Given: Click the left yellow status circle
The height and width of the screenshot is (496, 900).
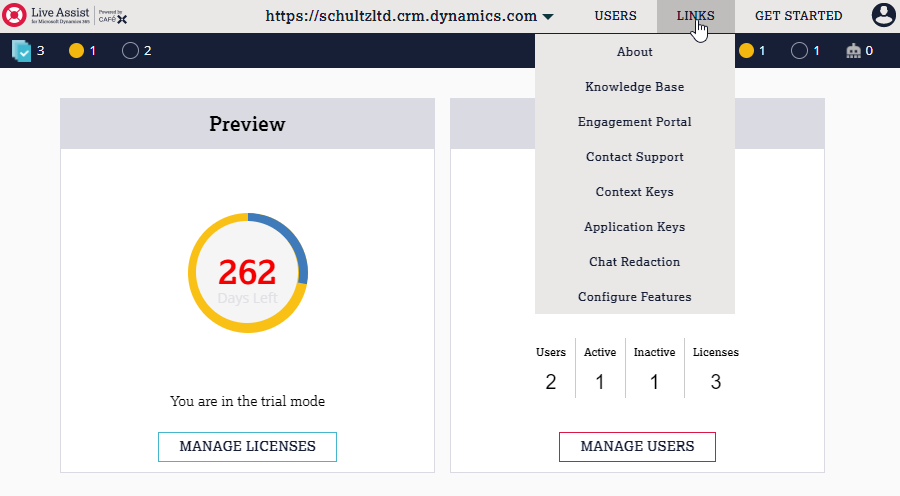Looking at the screenshot, I should [x=76, y=51].
